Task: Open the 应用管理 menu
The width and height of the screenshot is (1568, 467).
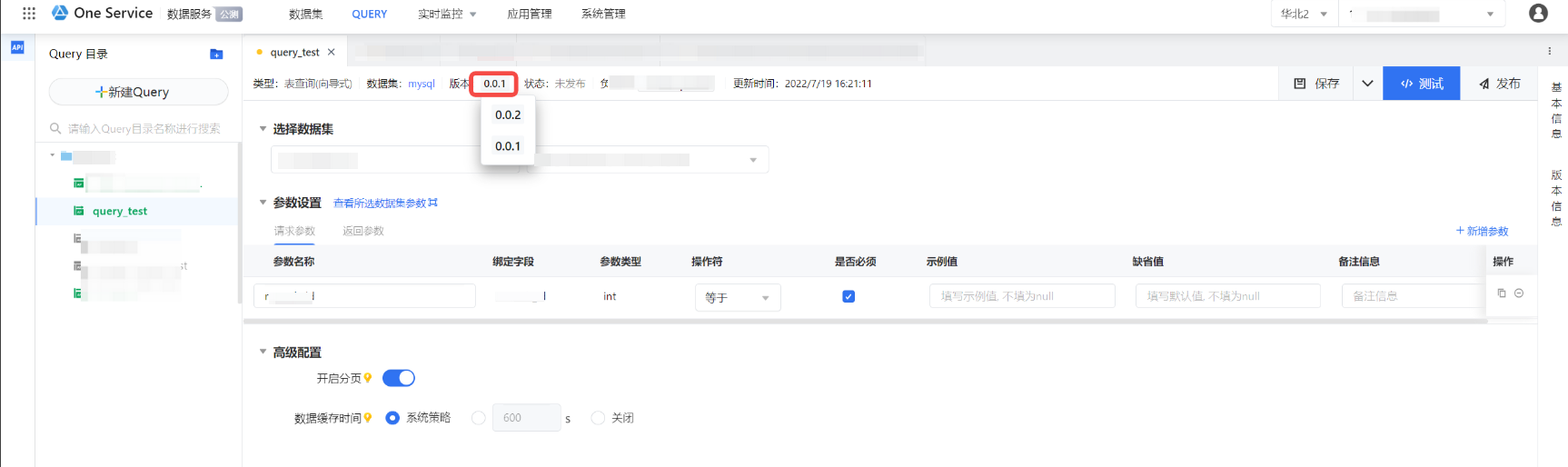Action: point(529,15)
